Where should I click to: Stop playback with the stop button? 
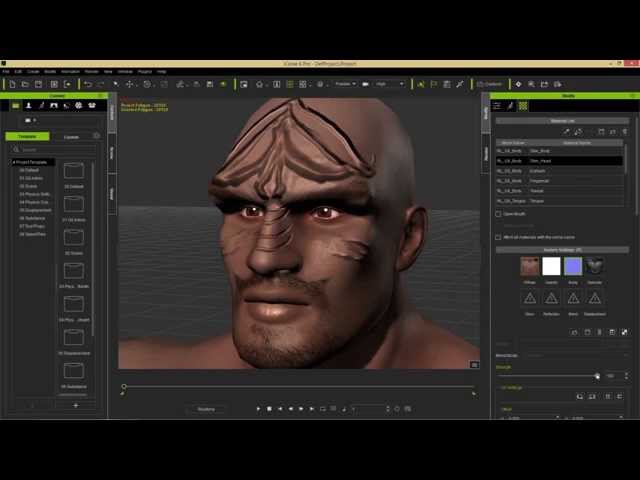pyautogui.click(x=269, y=409)
